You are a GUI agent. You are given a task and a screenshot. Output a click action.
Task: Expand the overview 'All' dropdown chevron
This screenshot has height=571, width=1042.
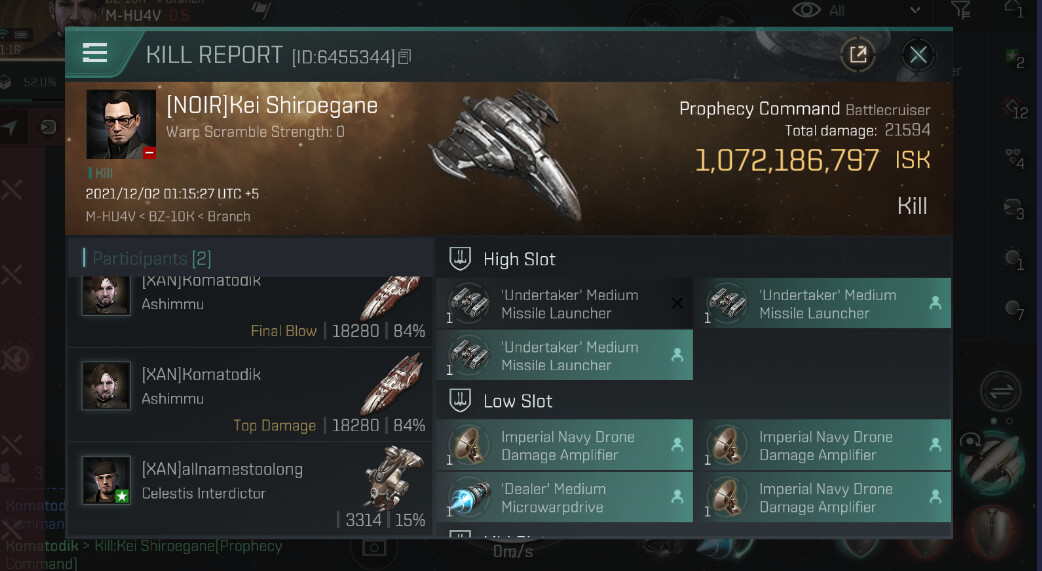(x=915, y=10)
